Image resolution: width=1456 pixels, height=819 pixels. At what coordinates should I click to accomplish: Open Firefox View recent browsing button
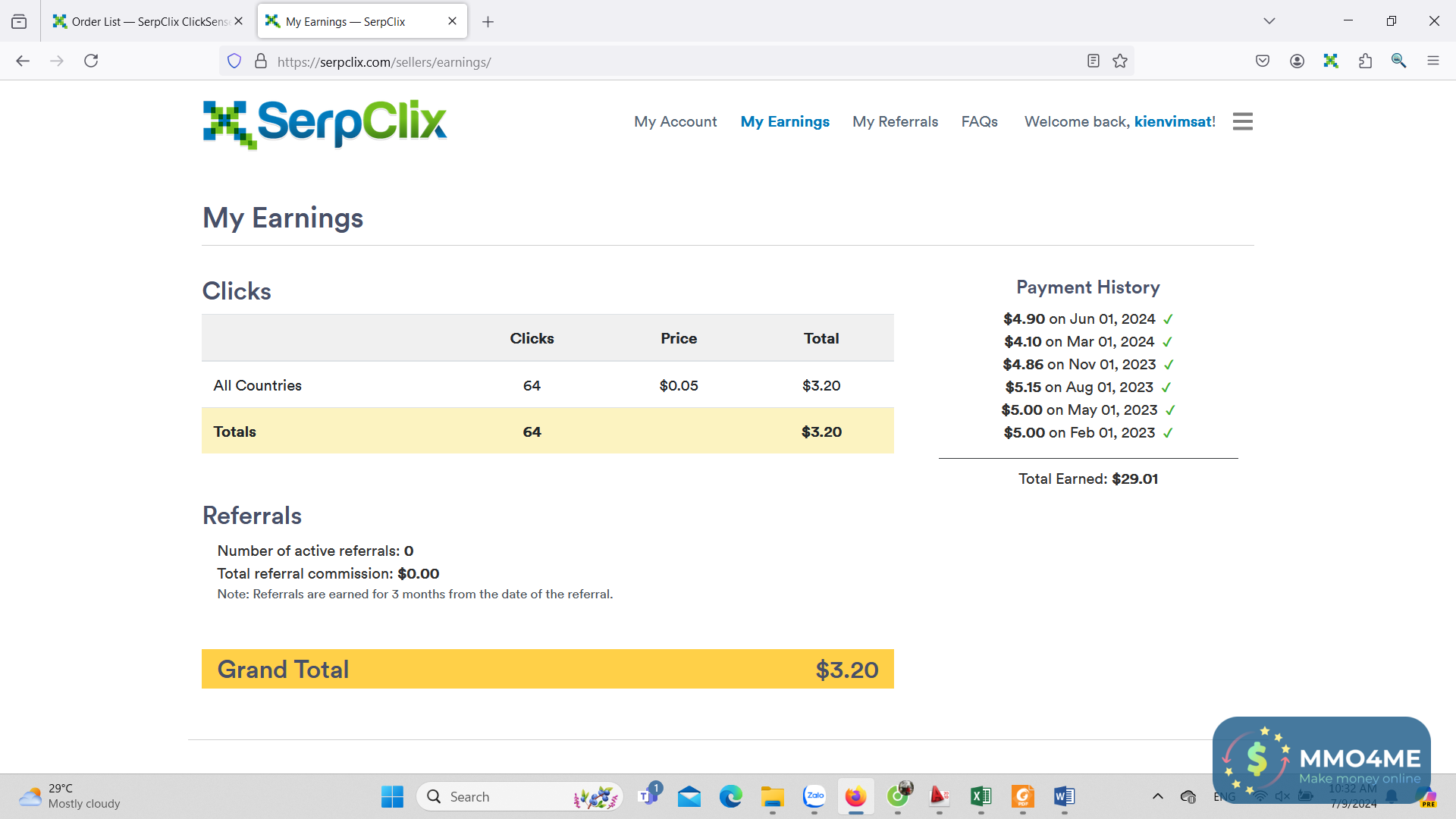[19, 21]
